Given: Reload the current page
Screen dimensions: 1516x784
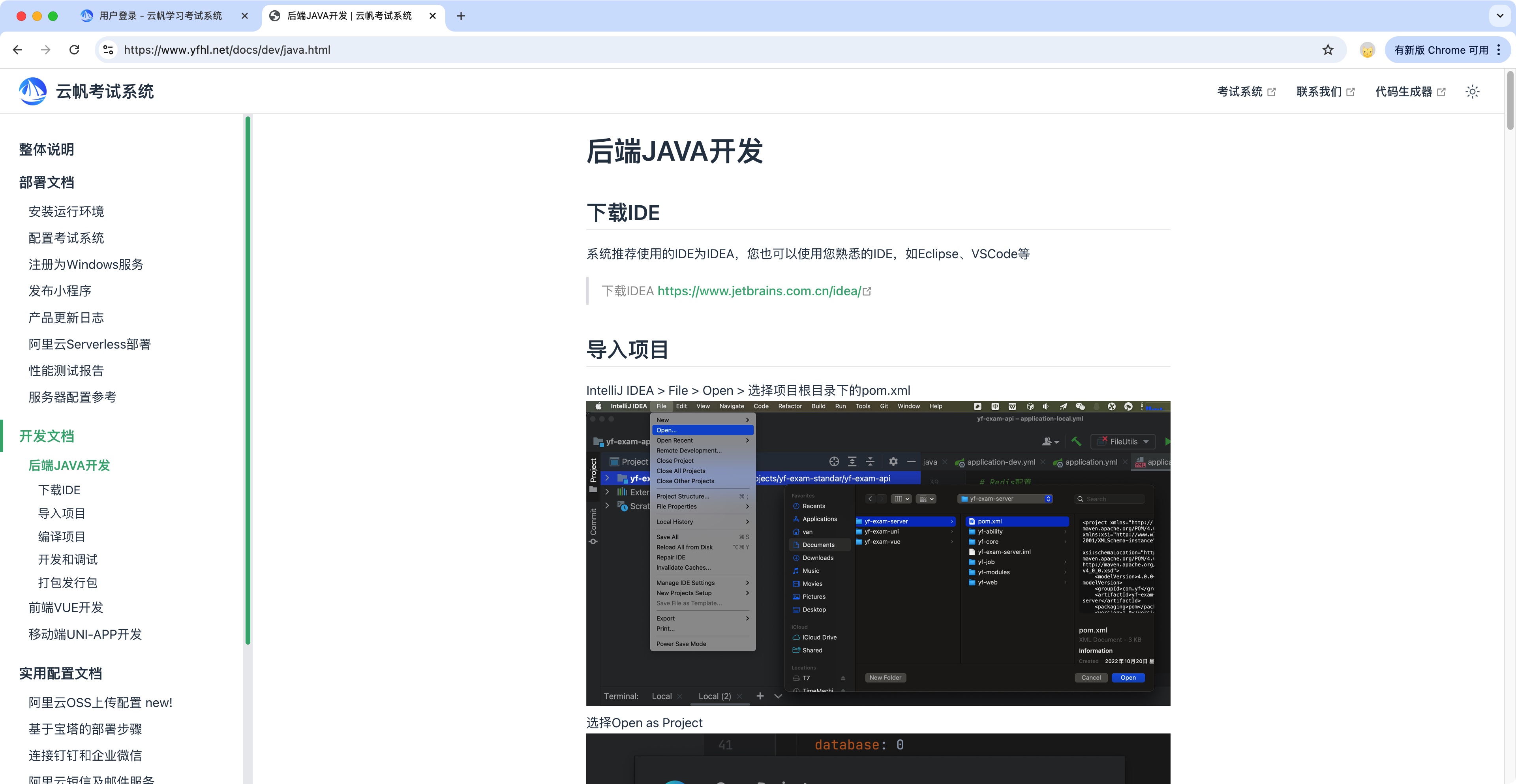Looking at the screenshot, I should tap(74, 49).
